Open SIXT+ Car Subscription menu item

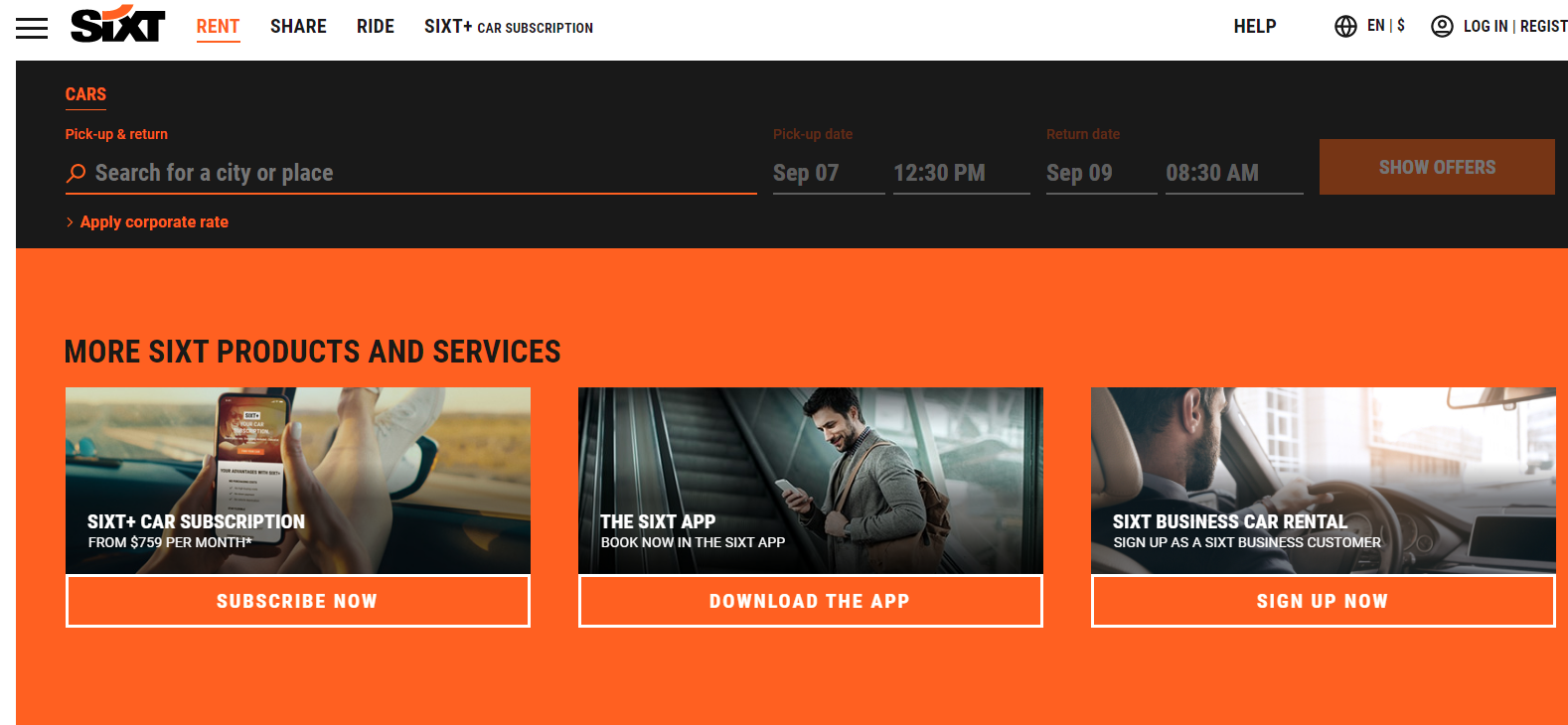(508, 27)
